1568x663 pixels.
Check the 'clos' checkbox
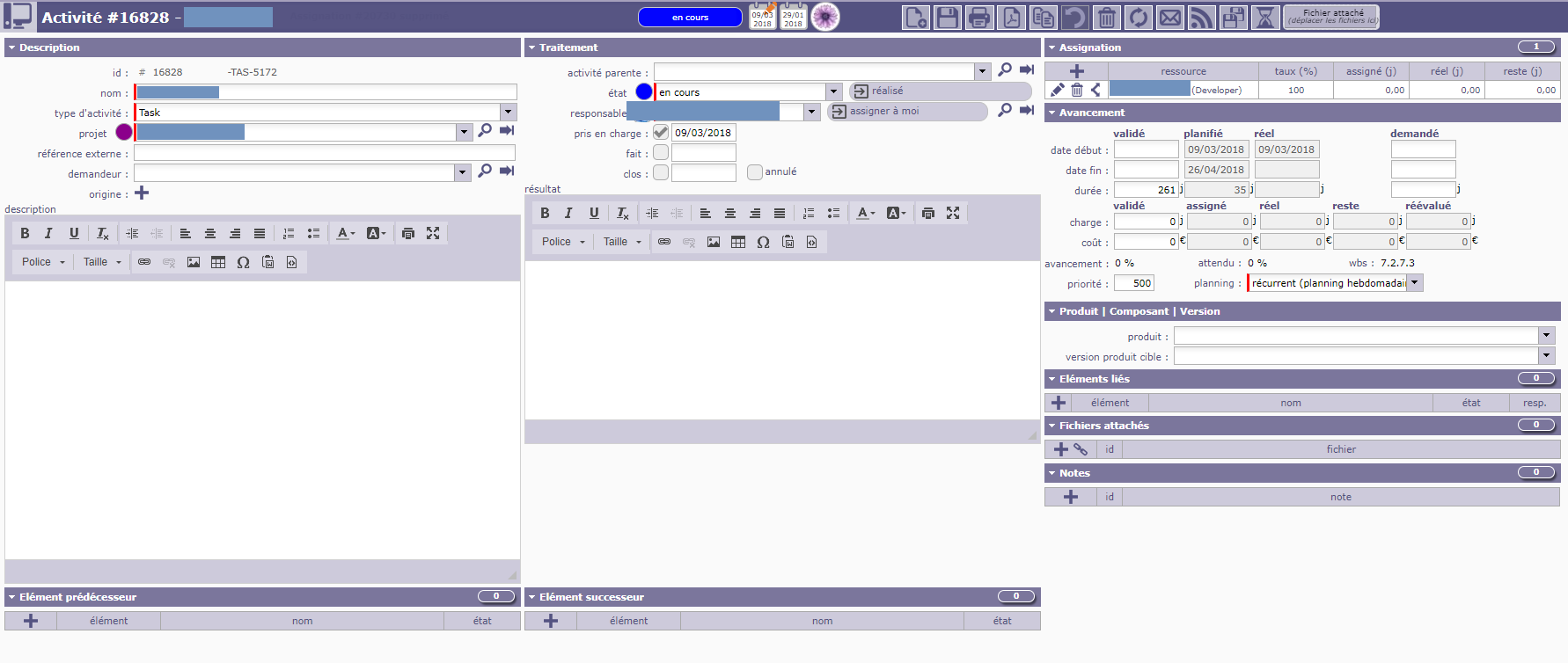pos(661,173)
